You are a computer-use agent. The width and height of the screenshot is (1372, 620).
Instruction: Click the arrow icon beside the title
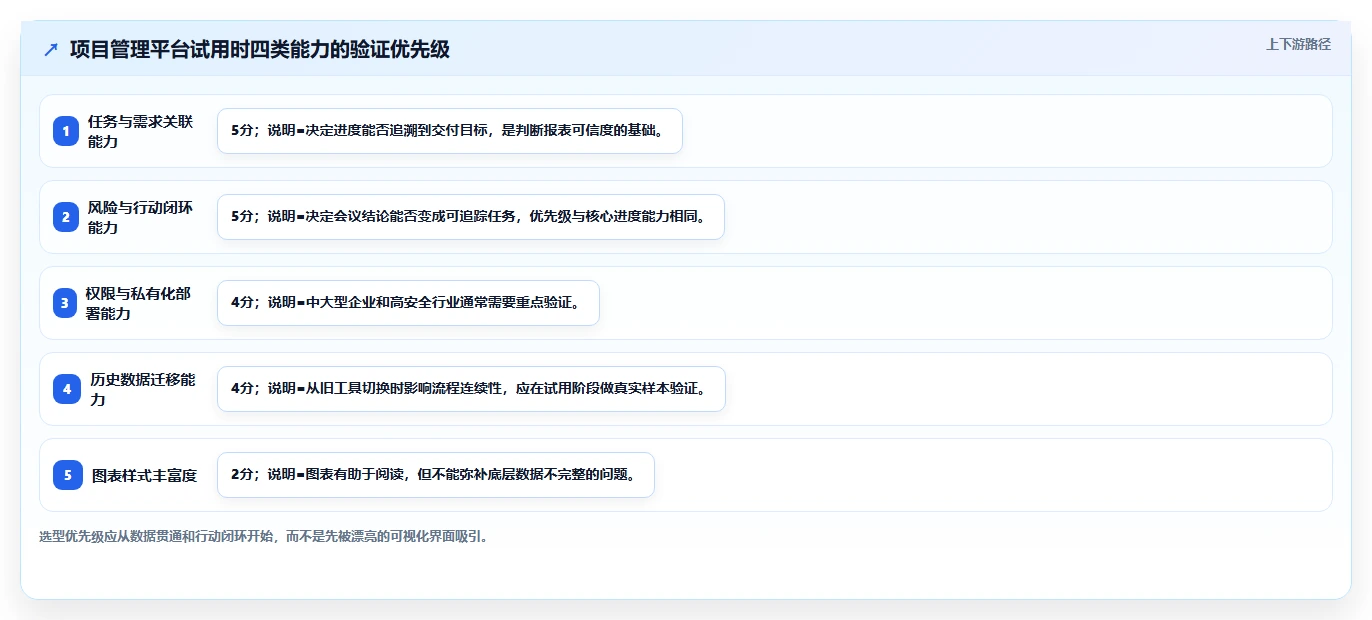click(x=51, y=50)
